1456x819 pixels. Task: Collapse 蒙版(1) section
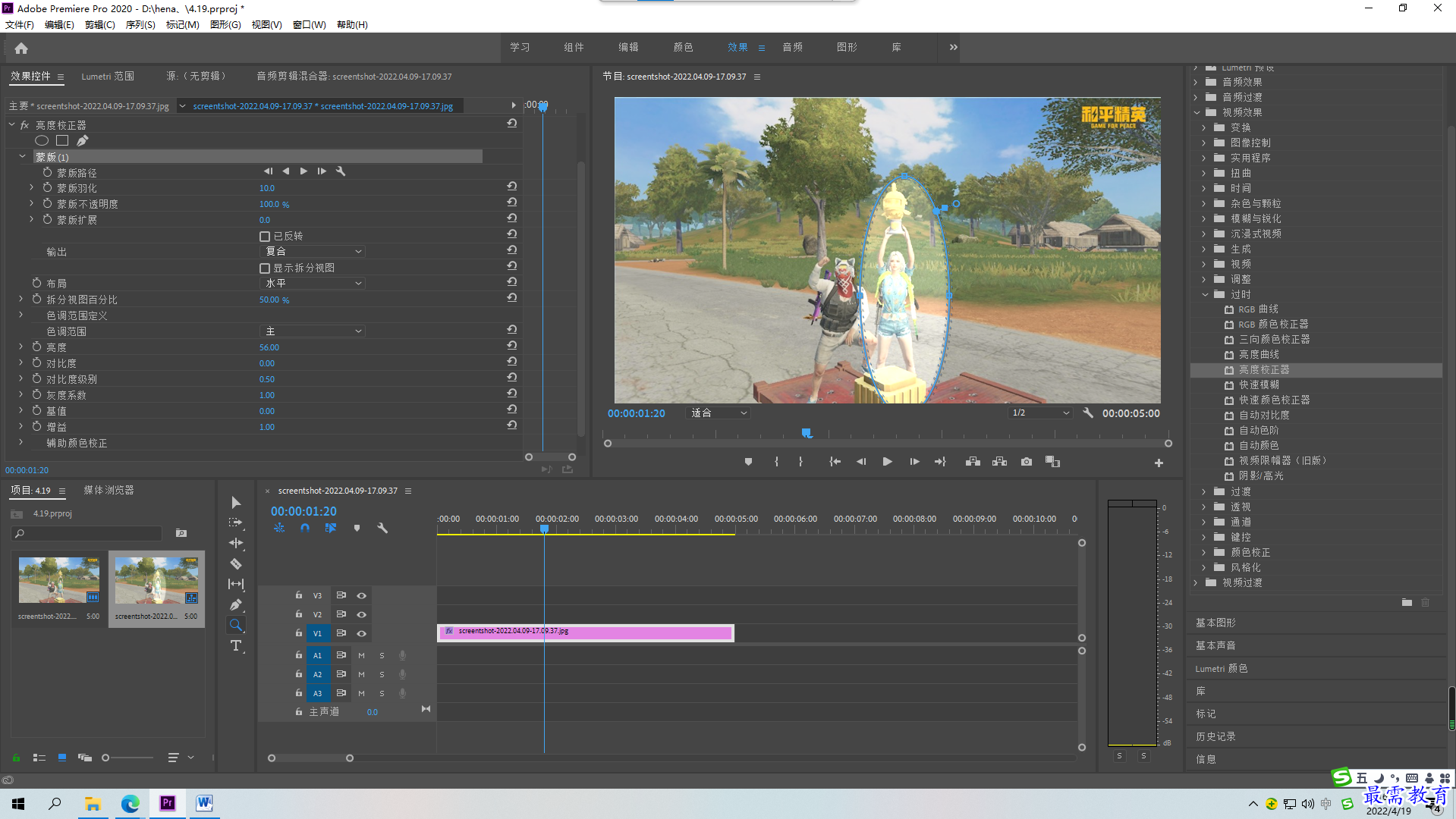(x=22, y=156)
